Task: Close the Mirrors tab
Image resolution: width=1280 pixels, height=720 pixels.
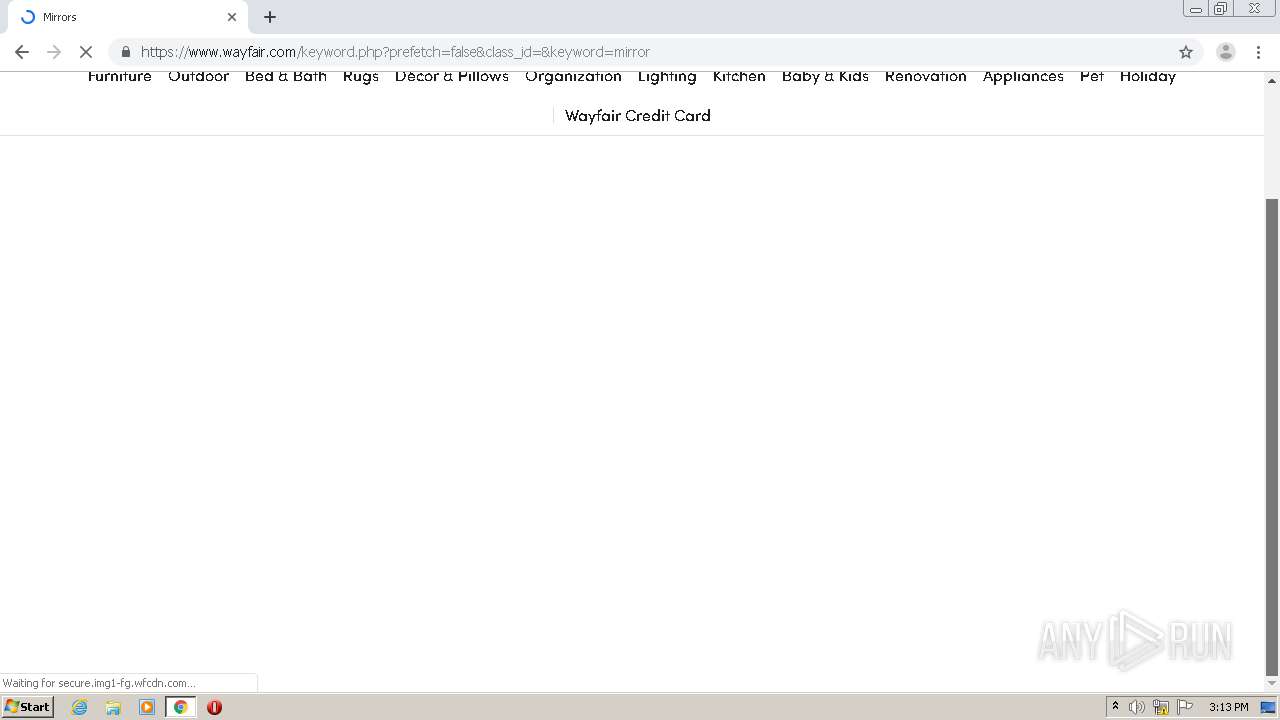Action: click(232, 17)
